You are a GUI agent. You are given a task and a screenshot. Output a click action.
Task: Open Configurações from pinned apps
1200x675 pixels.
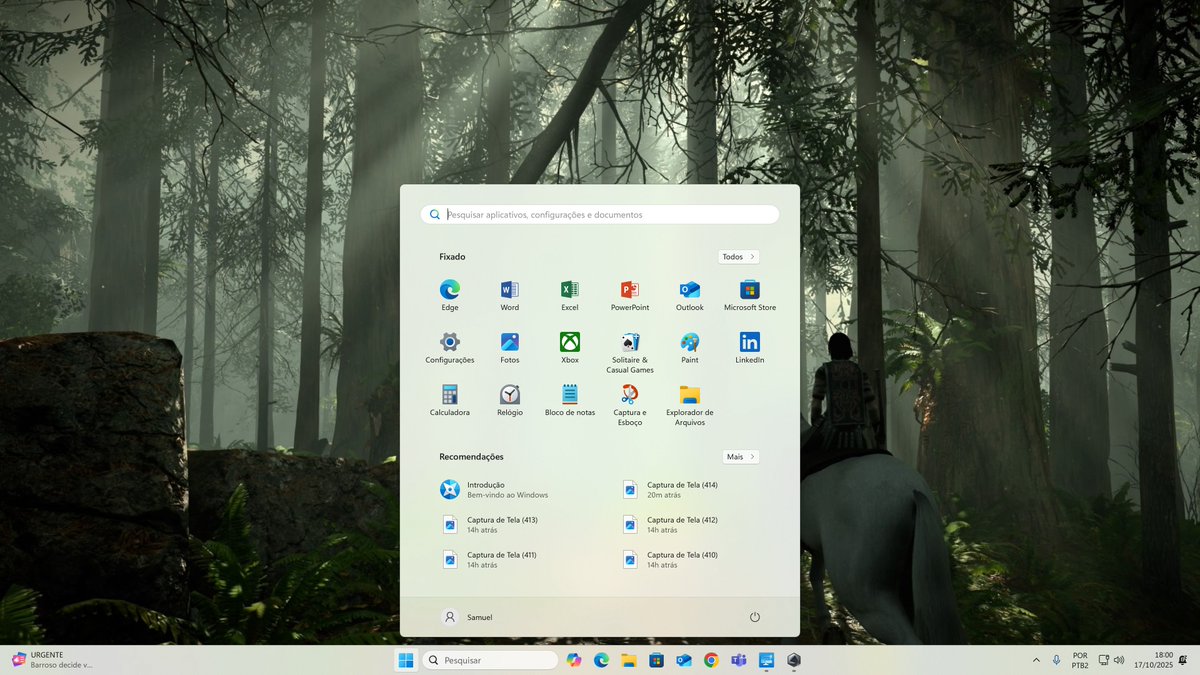[450, 347]
